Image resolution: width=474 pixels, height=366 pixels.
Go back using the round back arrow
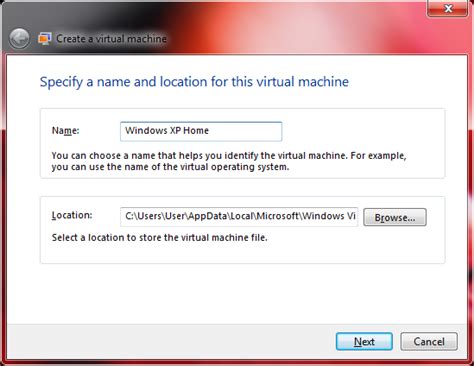coord(19,39)
